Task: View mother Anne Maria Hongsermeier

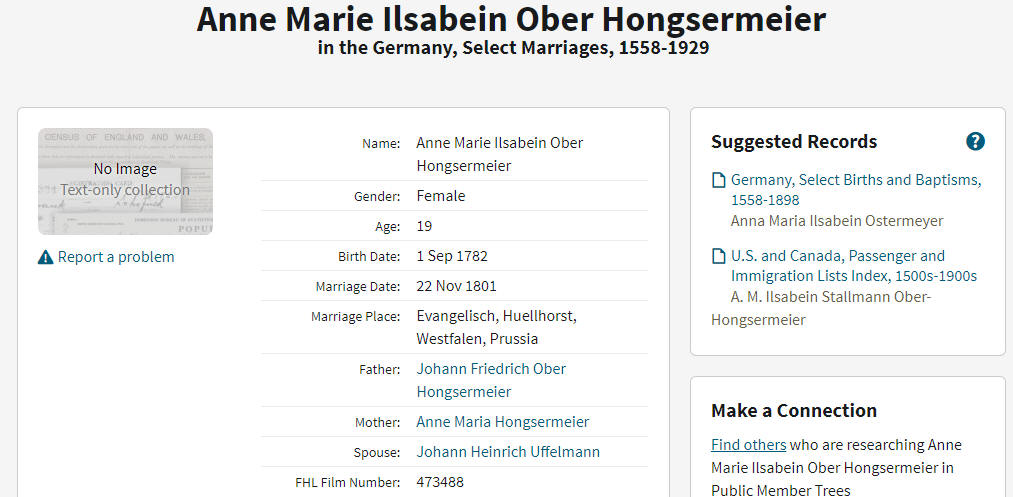Action: [503, 422]
